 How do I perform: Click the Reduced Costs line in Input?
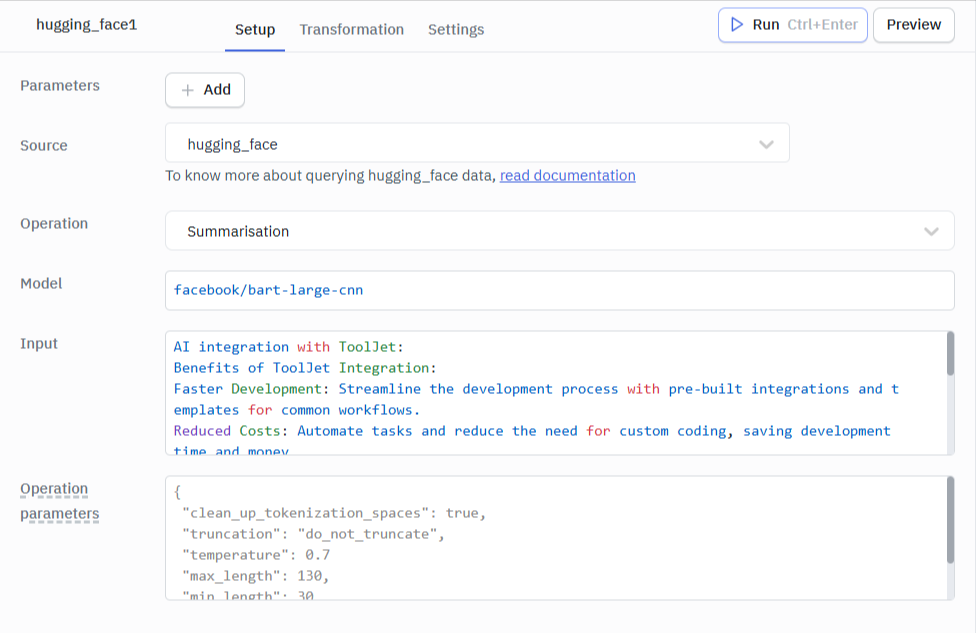[532, 431]
